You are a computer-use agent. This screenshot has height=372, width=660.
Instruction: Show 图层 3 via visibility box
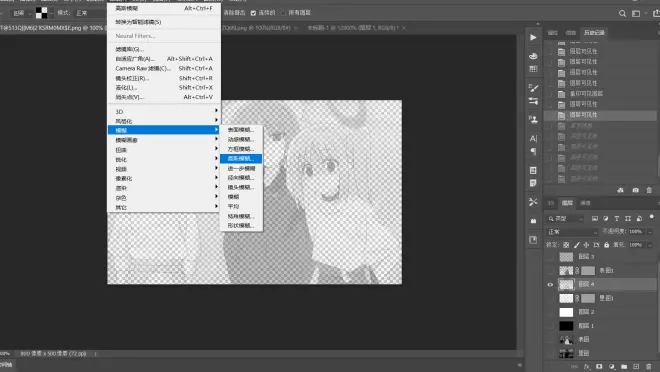coord(550,257)
